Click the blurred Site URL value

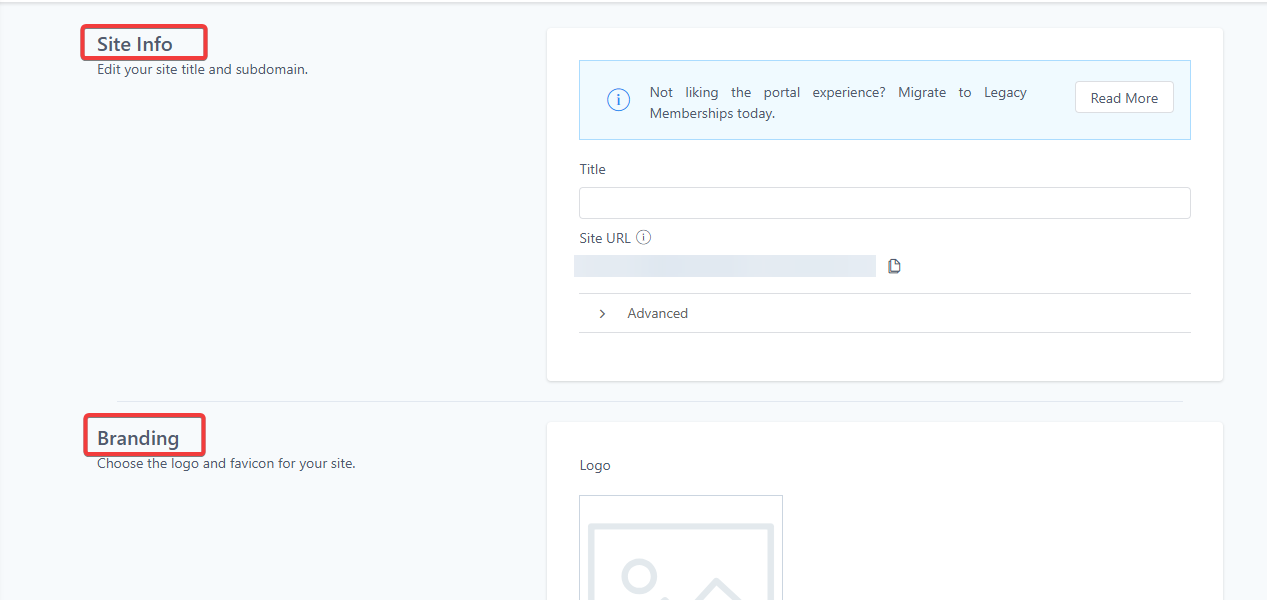[724, 266]
